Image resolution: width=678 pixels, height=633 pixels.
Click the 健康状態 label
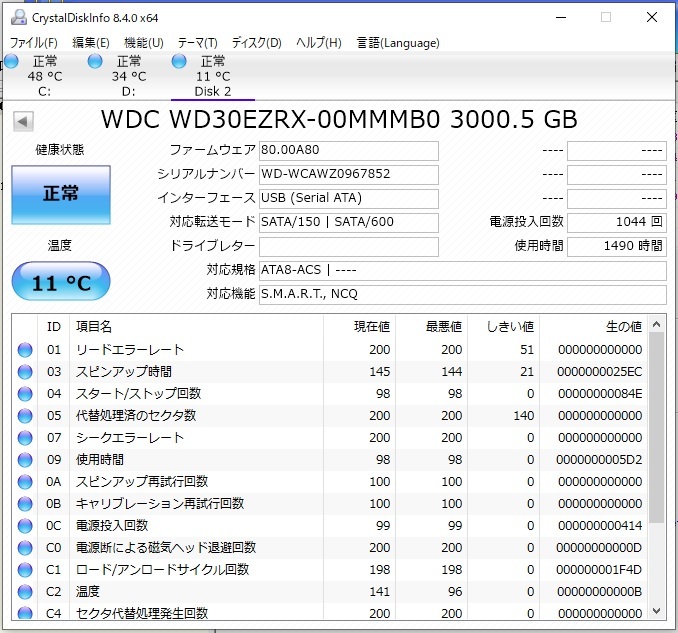pyautogui.click(x=60, y=150)
